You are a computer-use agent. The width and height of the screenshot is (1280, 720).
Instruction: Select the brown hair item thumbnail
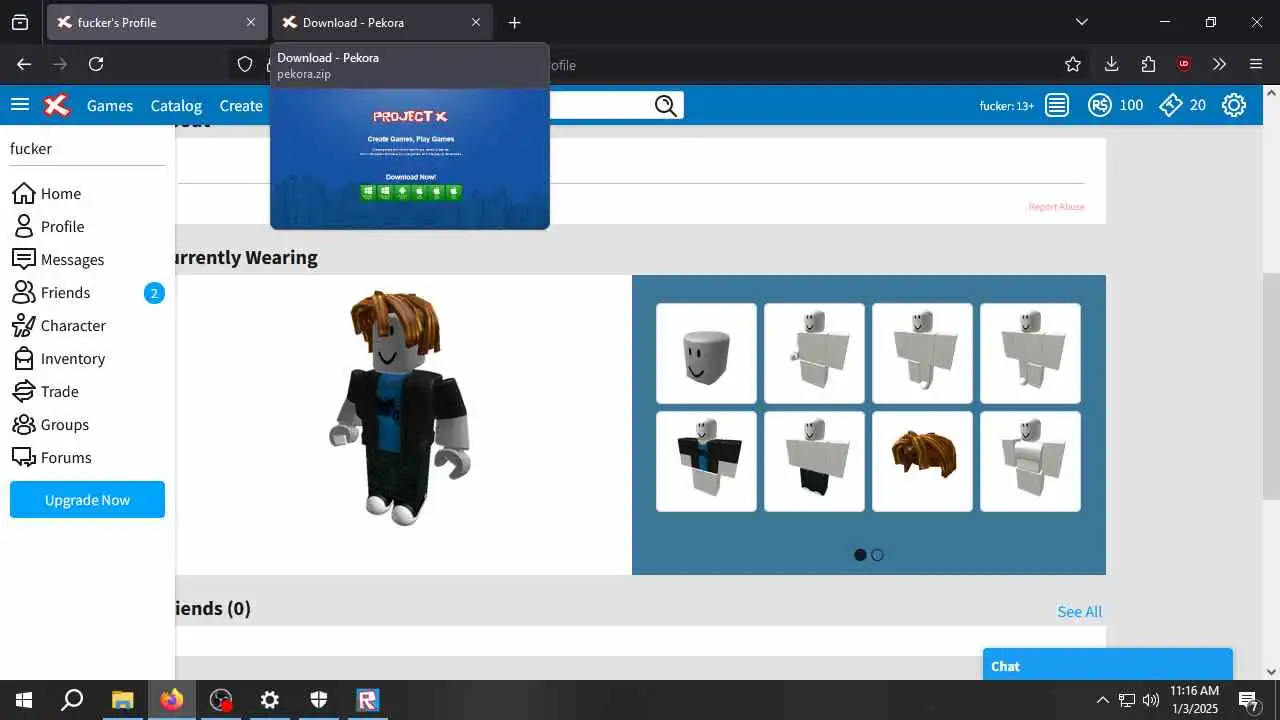[x=922, y=461]
